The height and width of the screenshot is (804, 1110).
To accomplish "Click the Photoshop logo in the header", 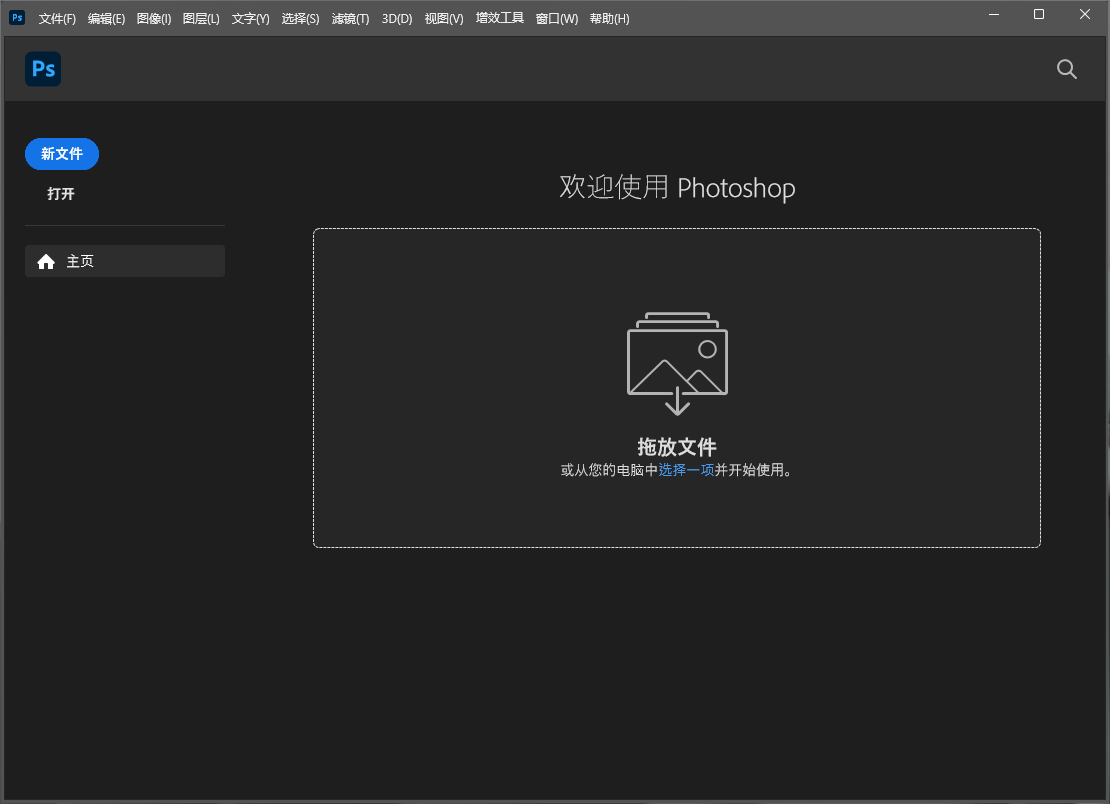I will pos(43,69).
